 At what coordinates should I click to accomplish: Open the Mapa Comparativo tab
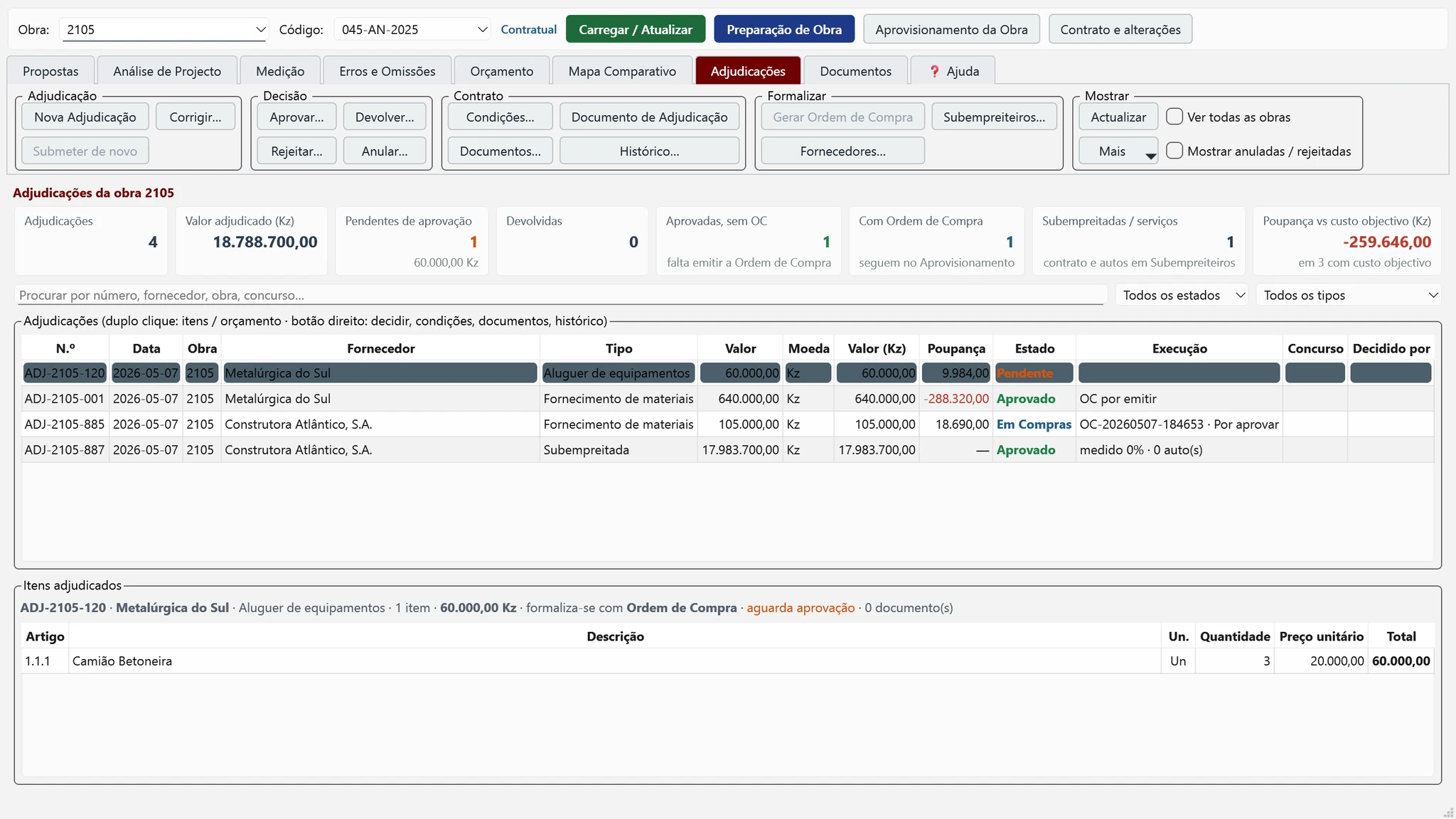point(622,71)
